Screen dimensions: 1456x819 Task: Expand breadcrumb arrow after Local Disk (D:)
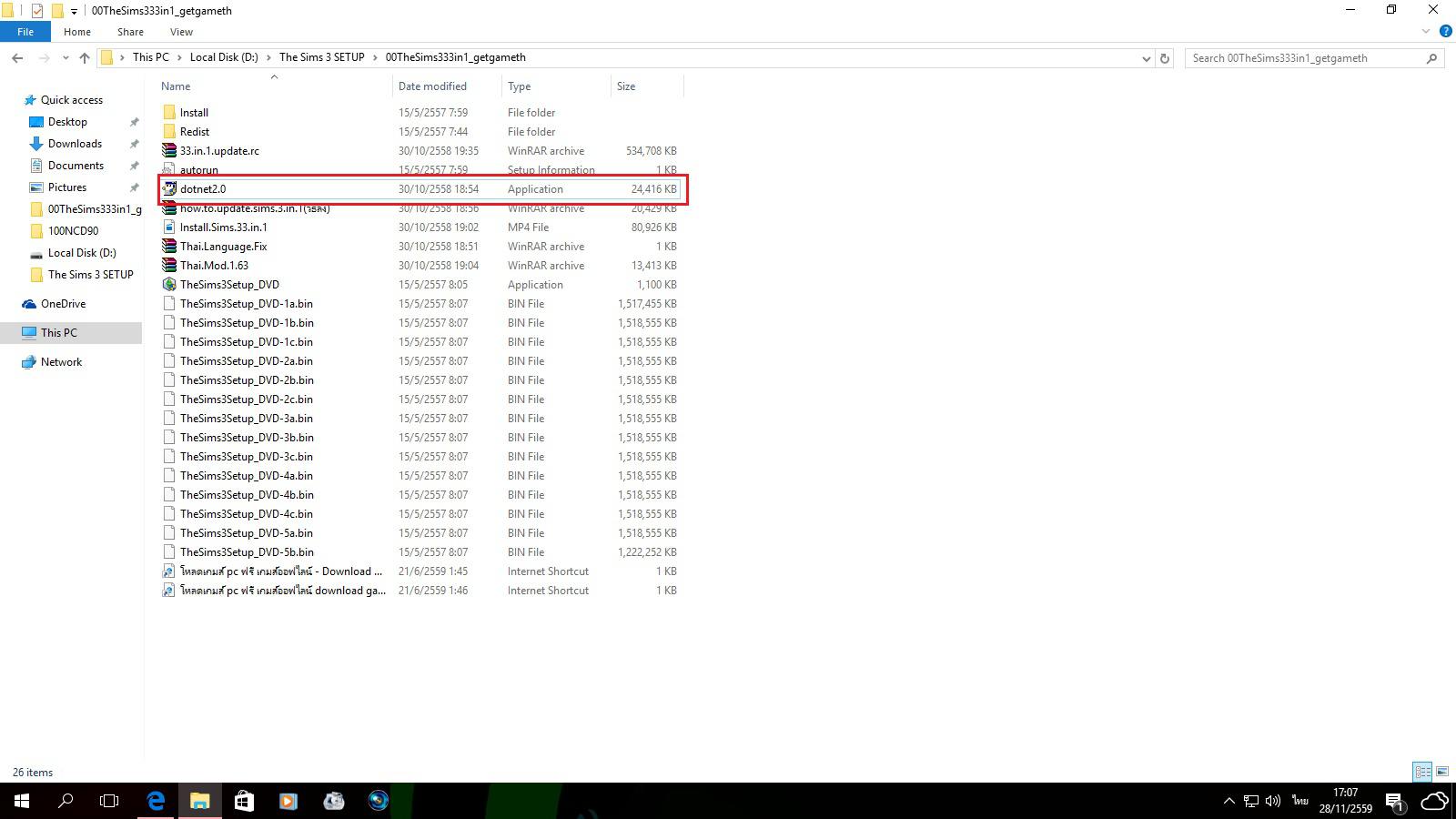tap(268, 57)
